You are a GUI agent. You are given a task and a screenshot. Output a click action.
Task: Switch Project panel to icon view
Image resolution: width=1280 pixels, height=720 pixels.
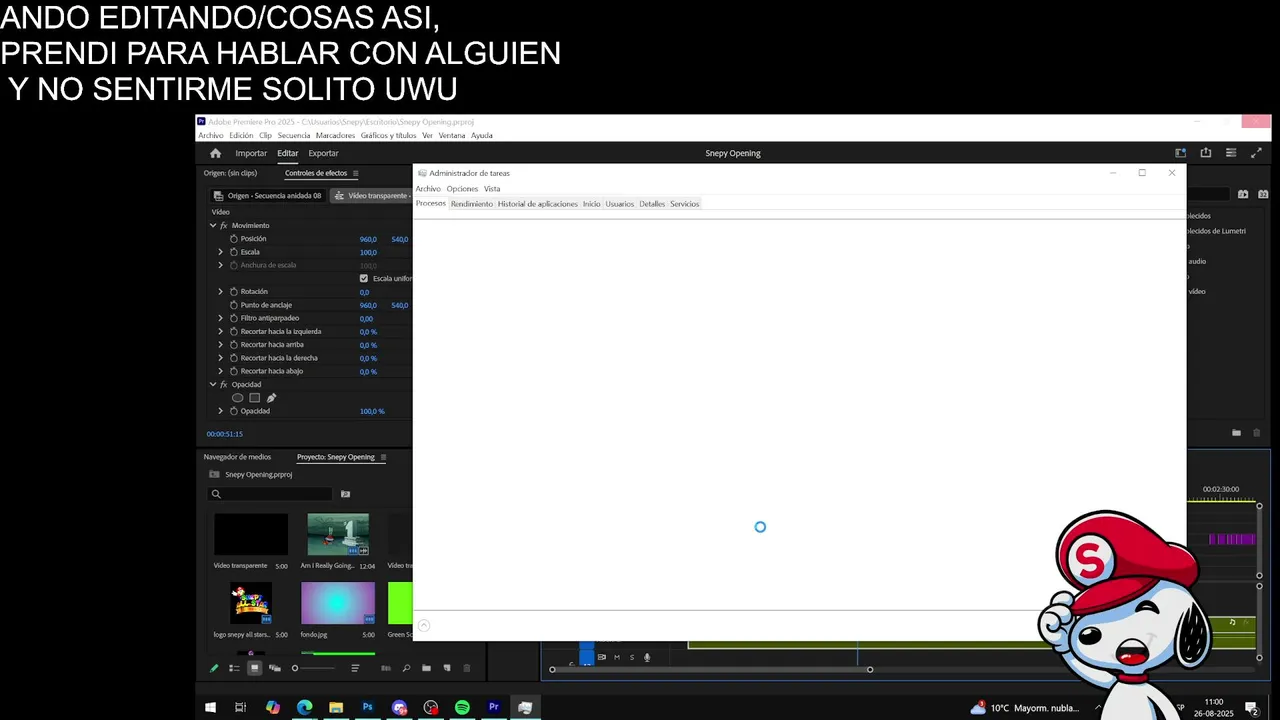(255, 668)
